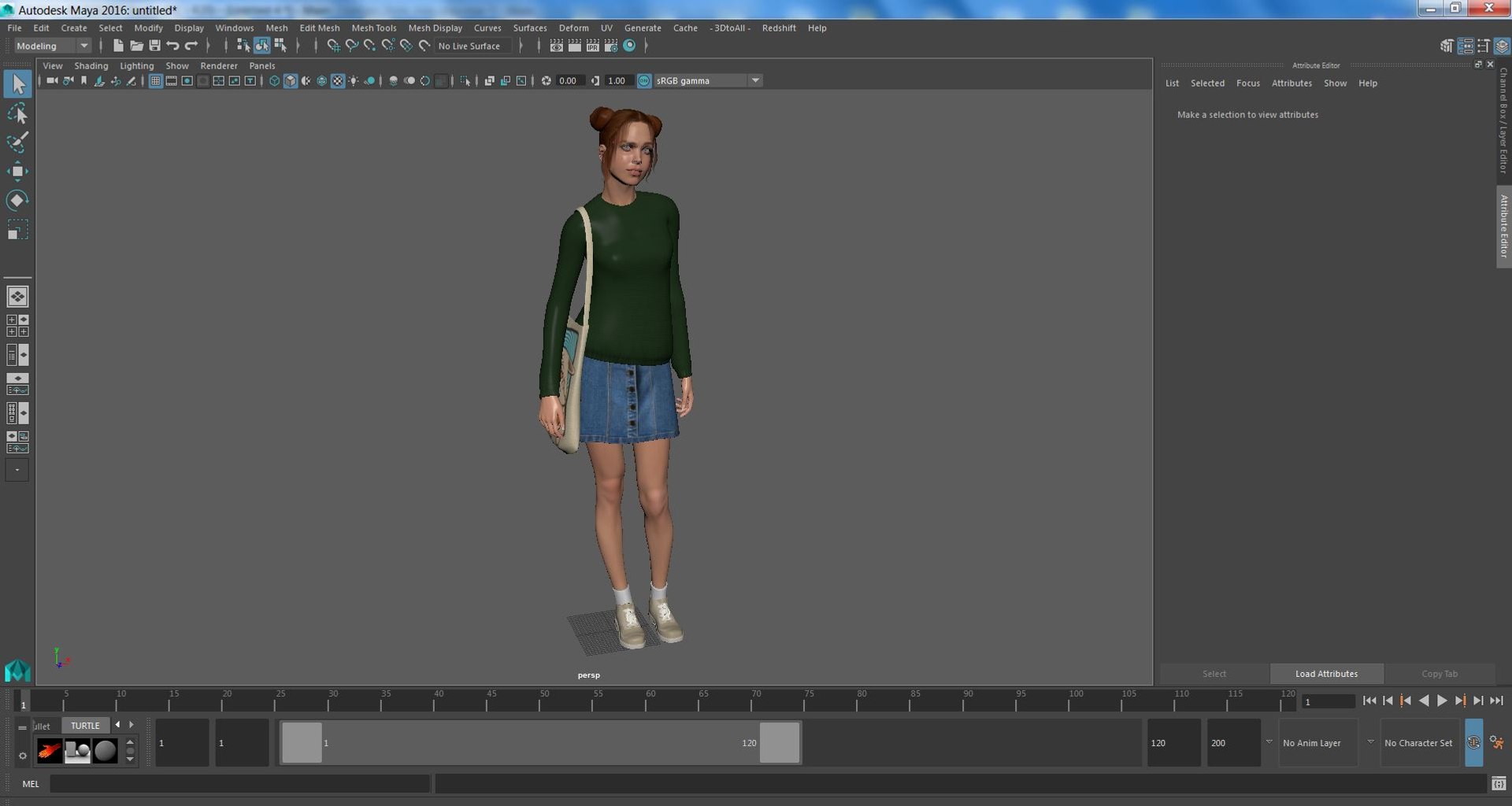Toggle snap to grids
Image resolution: width=1512 pixels, height=806 pixels.
(x=334, y=46)
